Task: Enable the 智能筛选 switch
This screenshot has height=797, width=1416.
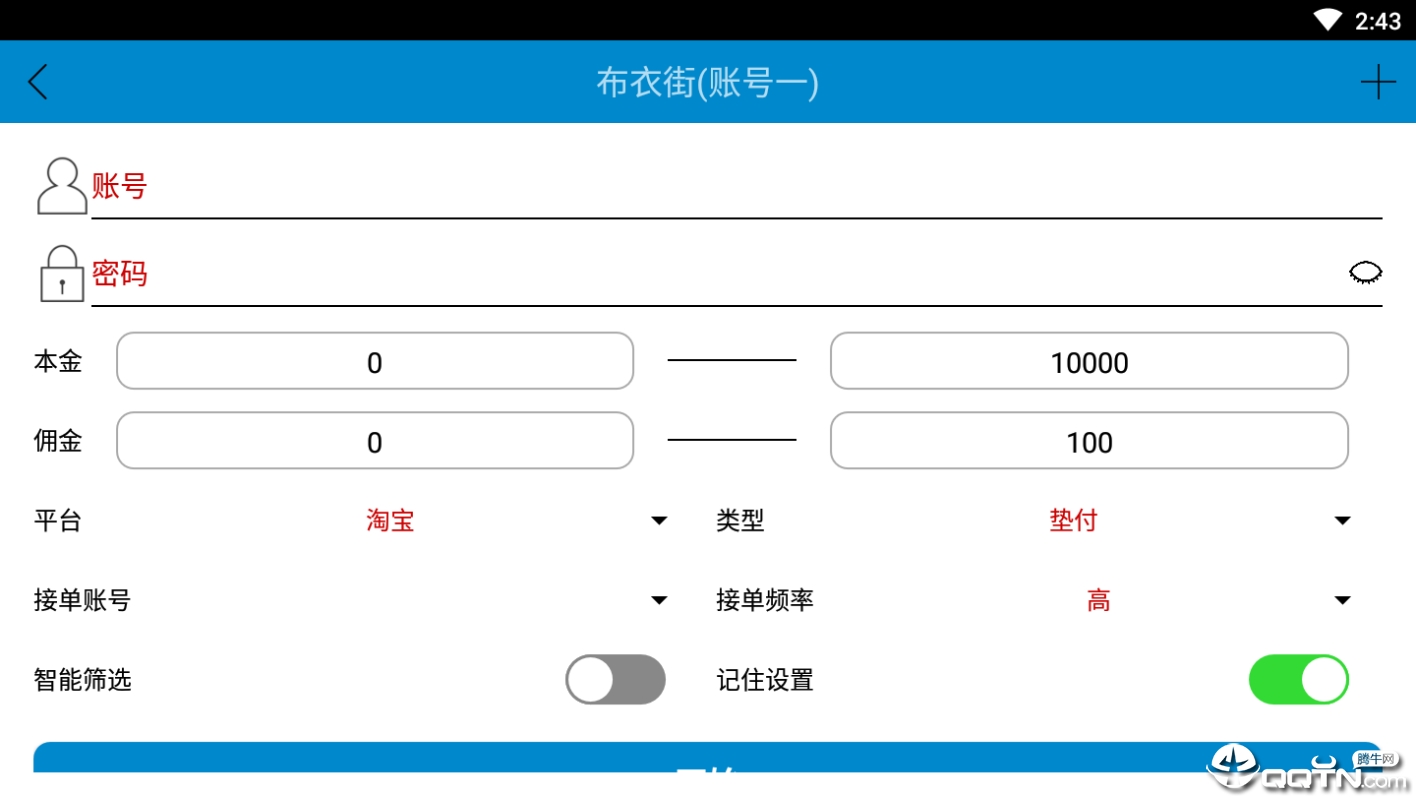Action: pos(615,680)
